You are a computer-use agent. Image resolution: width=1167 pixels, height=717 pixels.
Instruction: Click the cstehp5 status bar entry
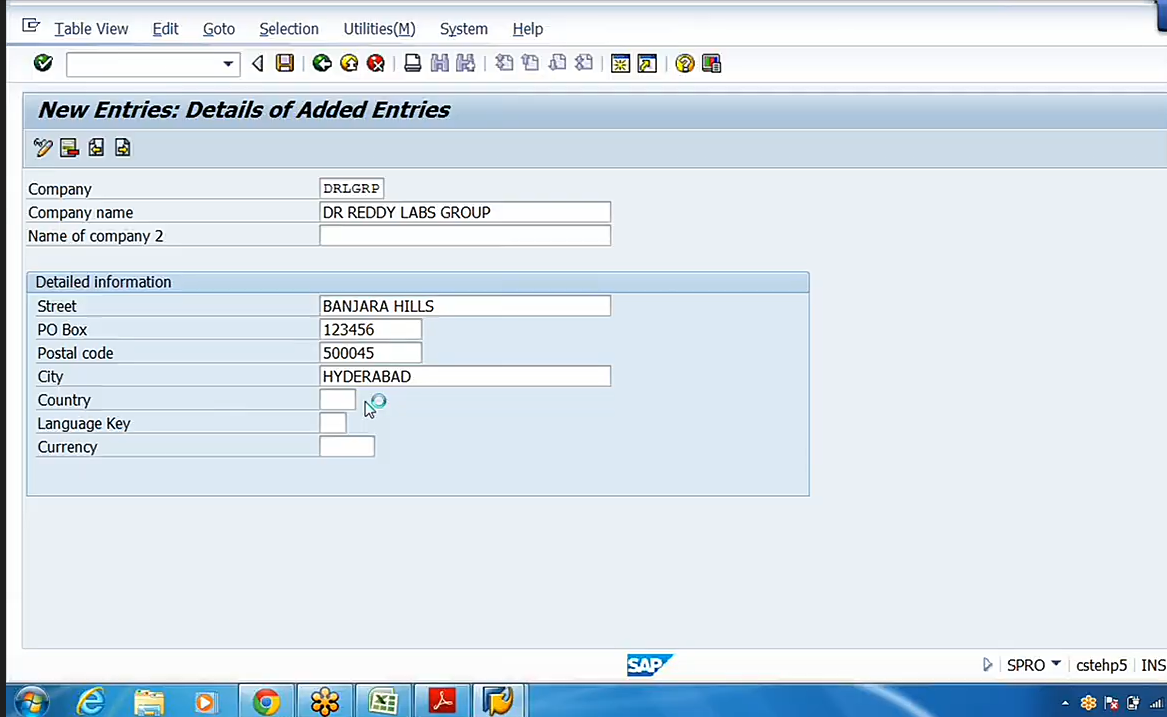(1102, 665)
